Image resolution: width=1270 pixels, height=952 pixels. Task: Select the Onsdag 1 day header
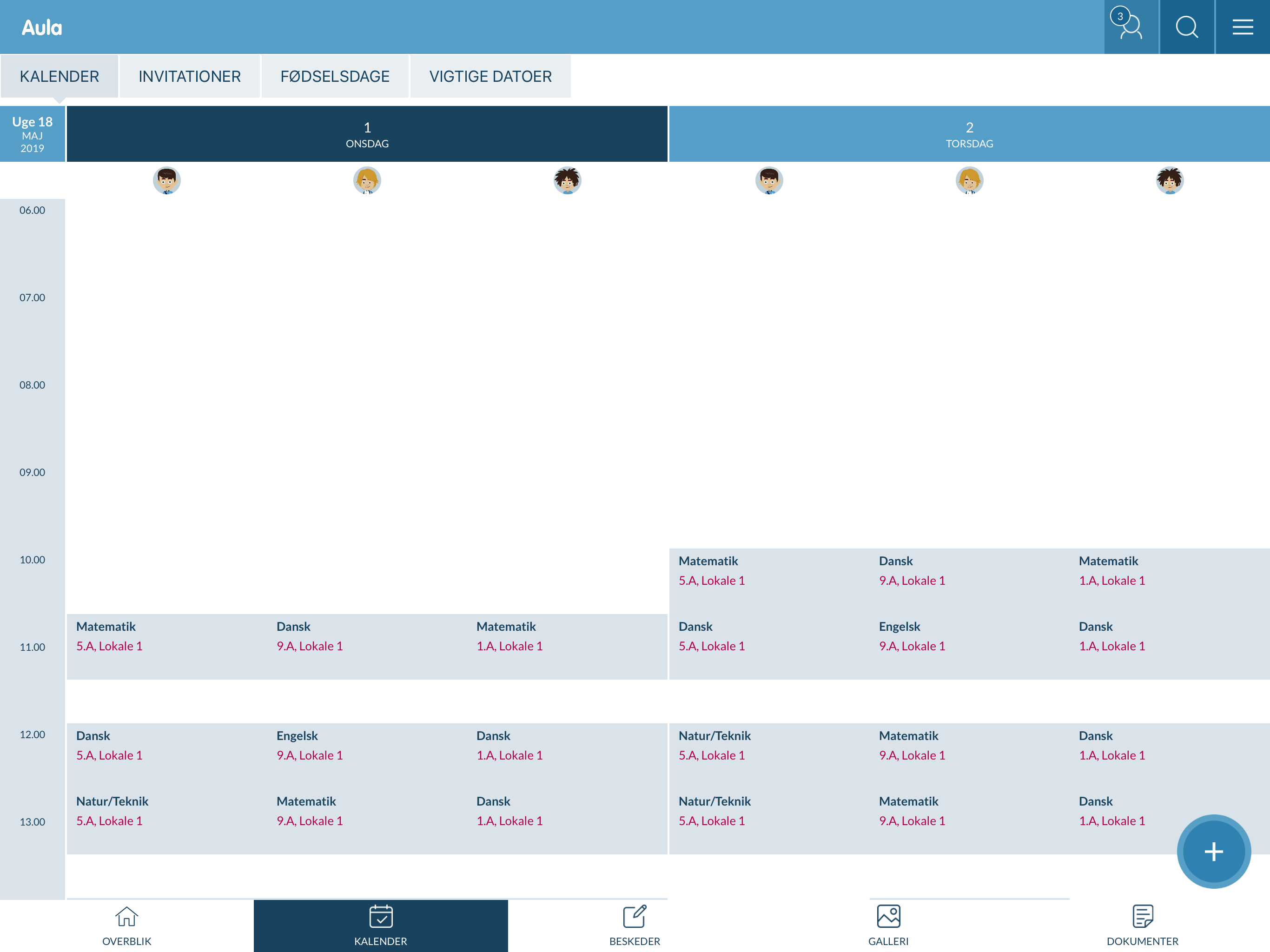[367, 134]
